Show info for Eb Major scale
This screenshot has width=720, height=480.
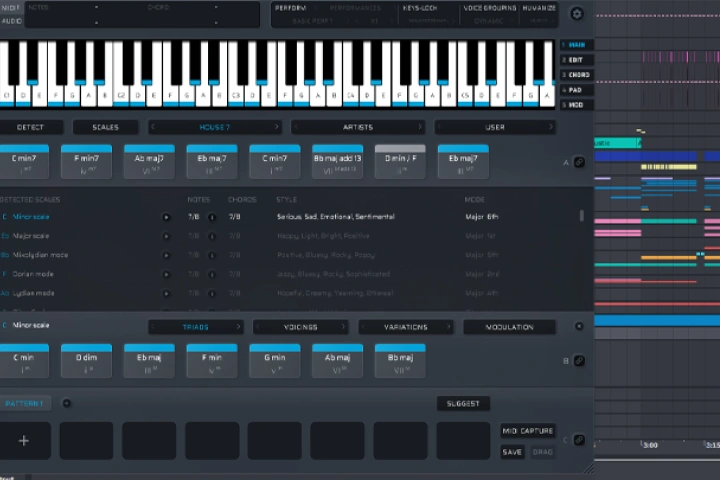212,236
